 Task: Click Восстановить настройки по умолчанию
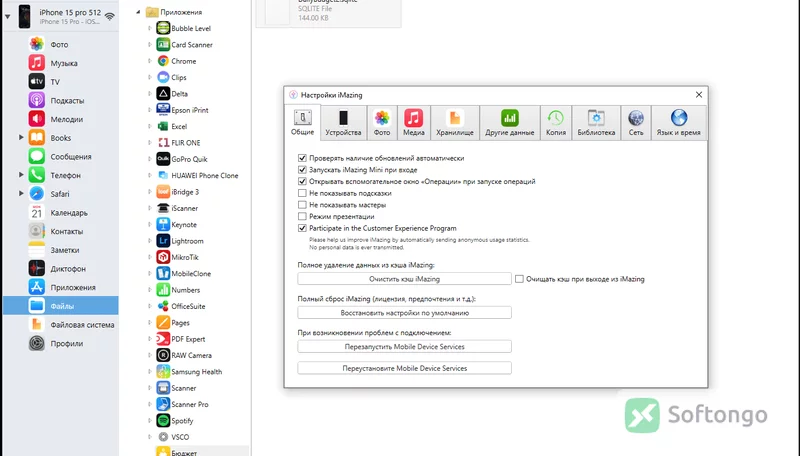point(405,313)
